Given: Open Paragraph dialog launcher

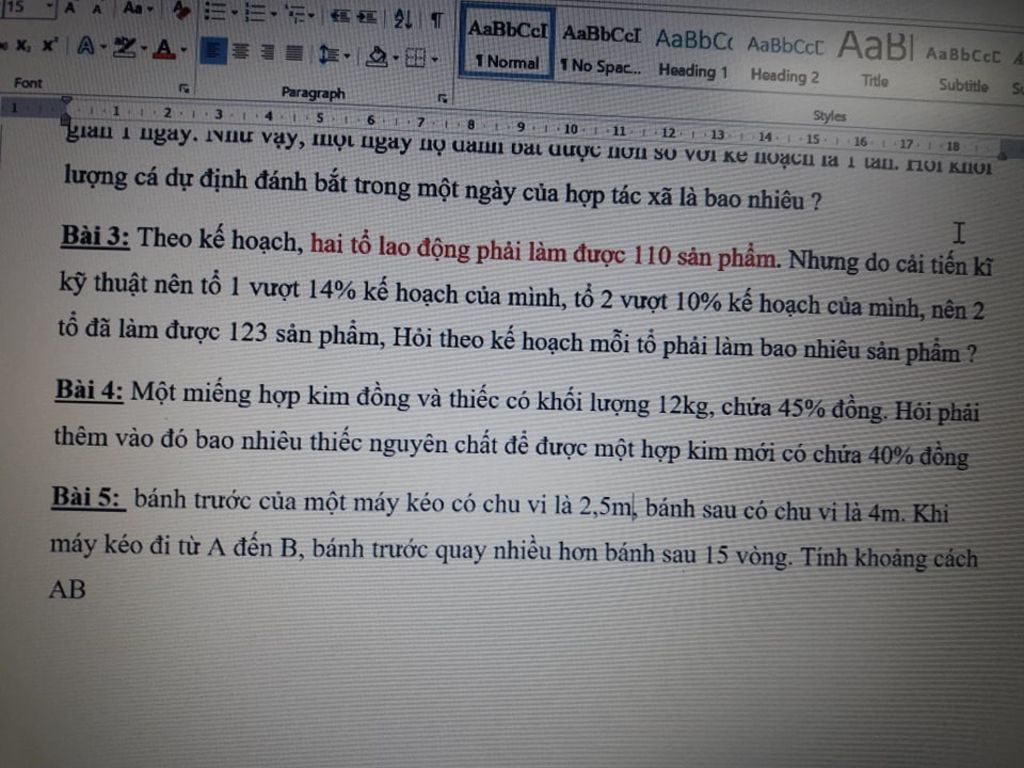Looking at the screenshot, I should (x=442, y=98).
